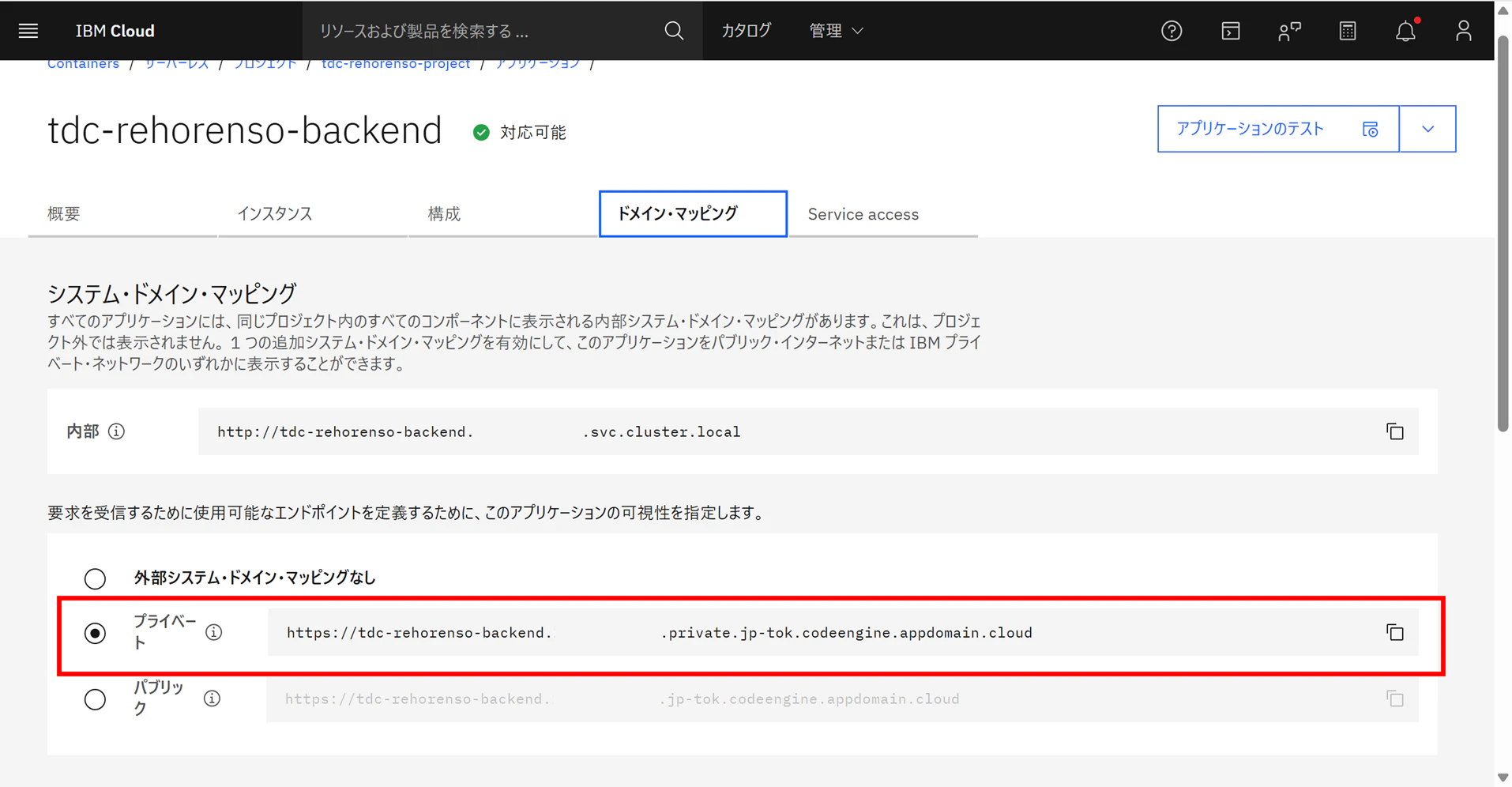Open the tdc-rehorenso-project breadcrumb link
The image size is (1512, 787).
point(396,64)
